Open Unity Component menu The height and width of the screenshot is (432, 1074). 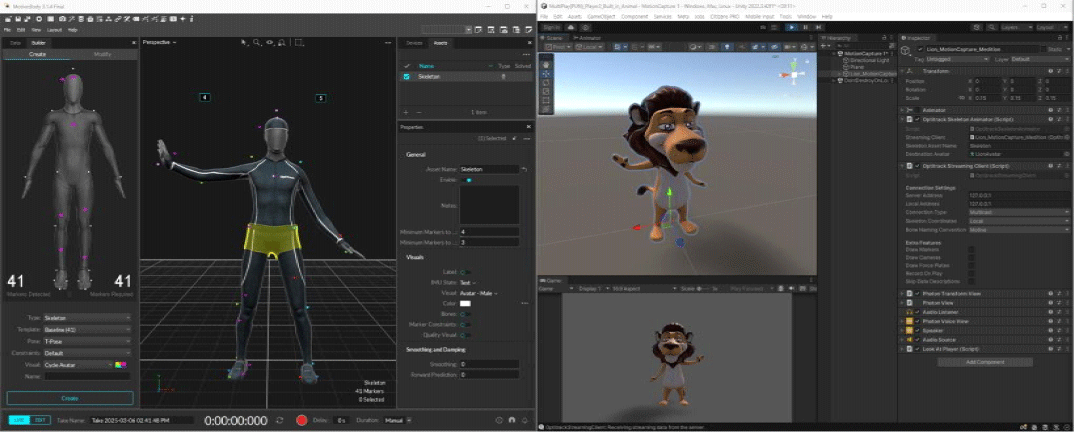pyautogui.click(x=634, y=16)
